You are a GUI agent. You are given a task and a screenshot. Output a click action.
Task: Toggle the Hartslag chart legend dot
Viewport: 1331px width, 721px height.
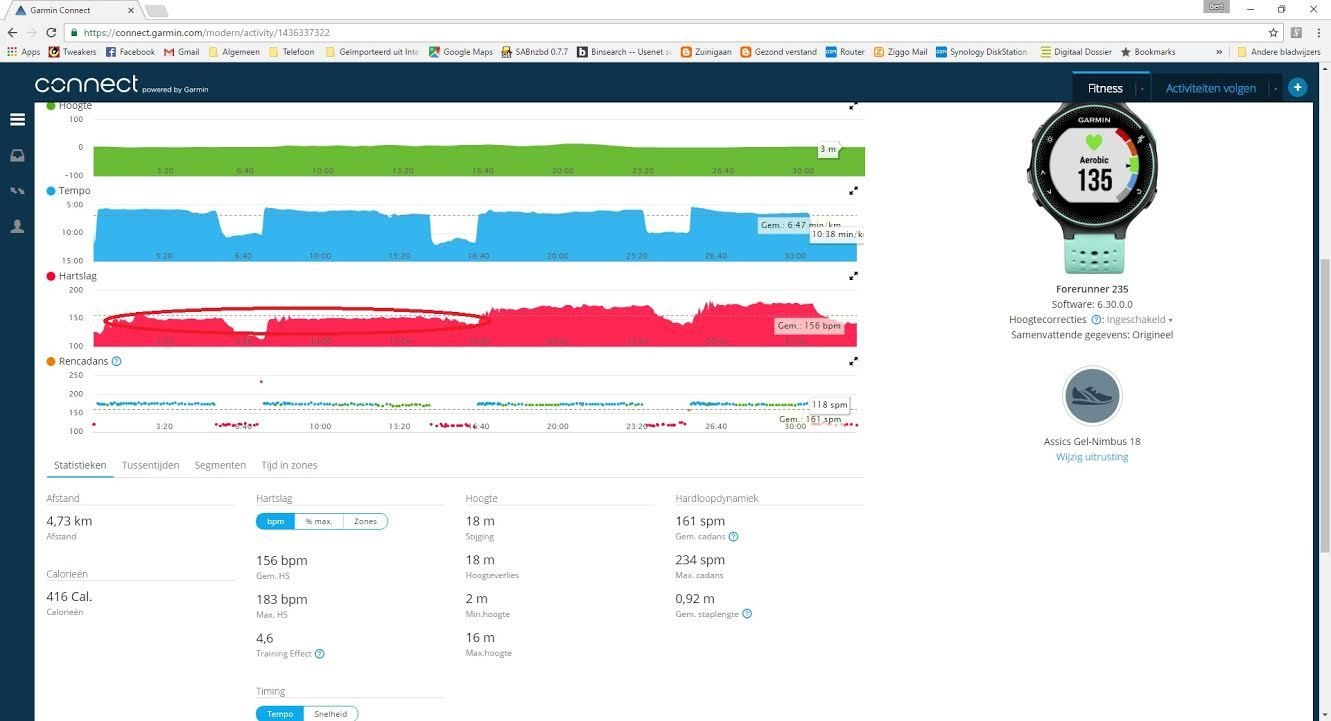[51, 276]
